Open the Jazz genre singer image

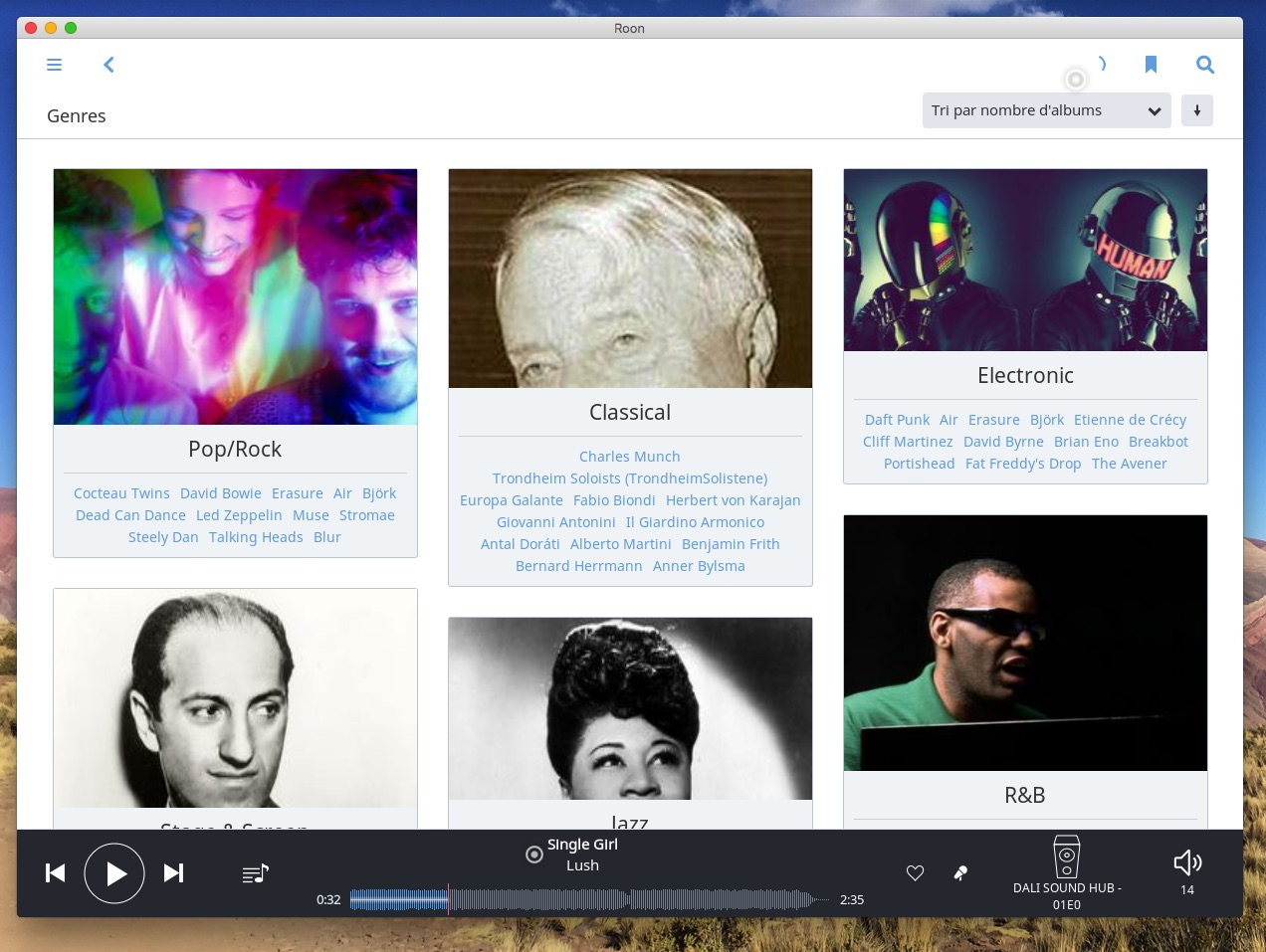630,708
